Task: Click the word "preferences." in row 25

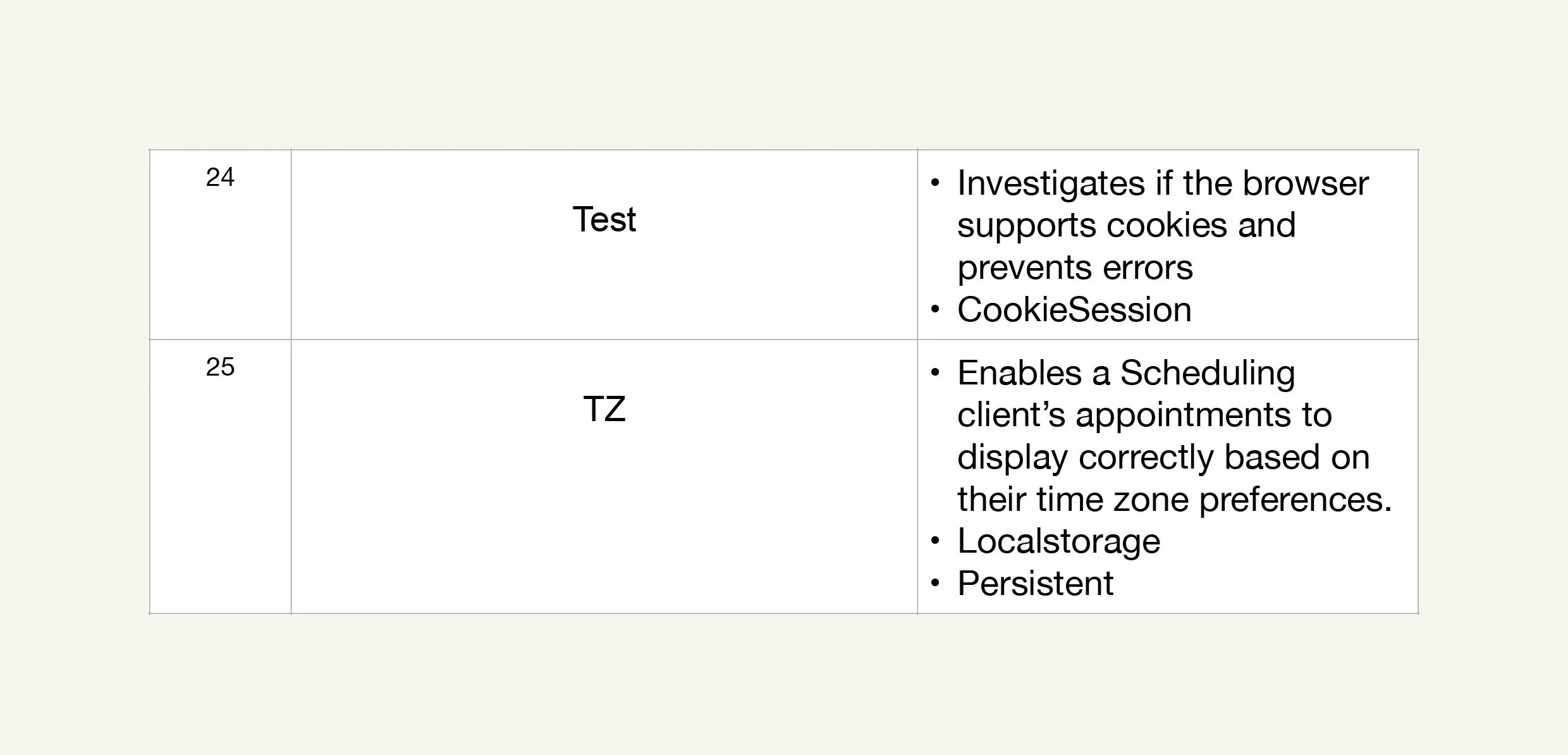Action: coord(1295,500)
